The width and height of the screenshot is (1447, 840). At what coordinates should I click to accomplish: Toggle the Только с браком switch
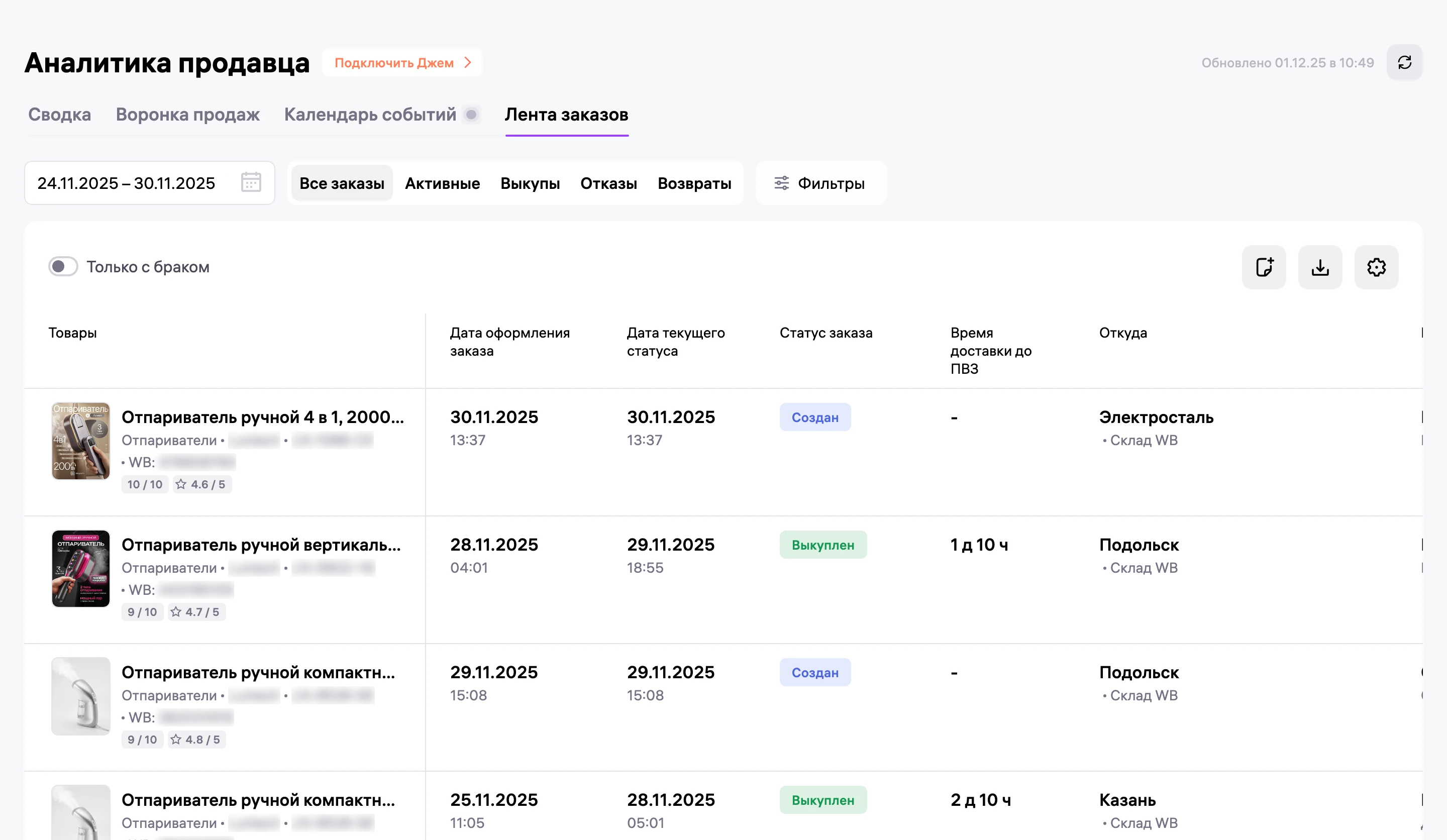point(63,266)
